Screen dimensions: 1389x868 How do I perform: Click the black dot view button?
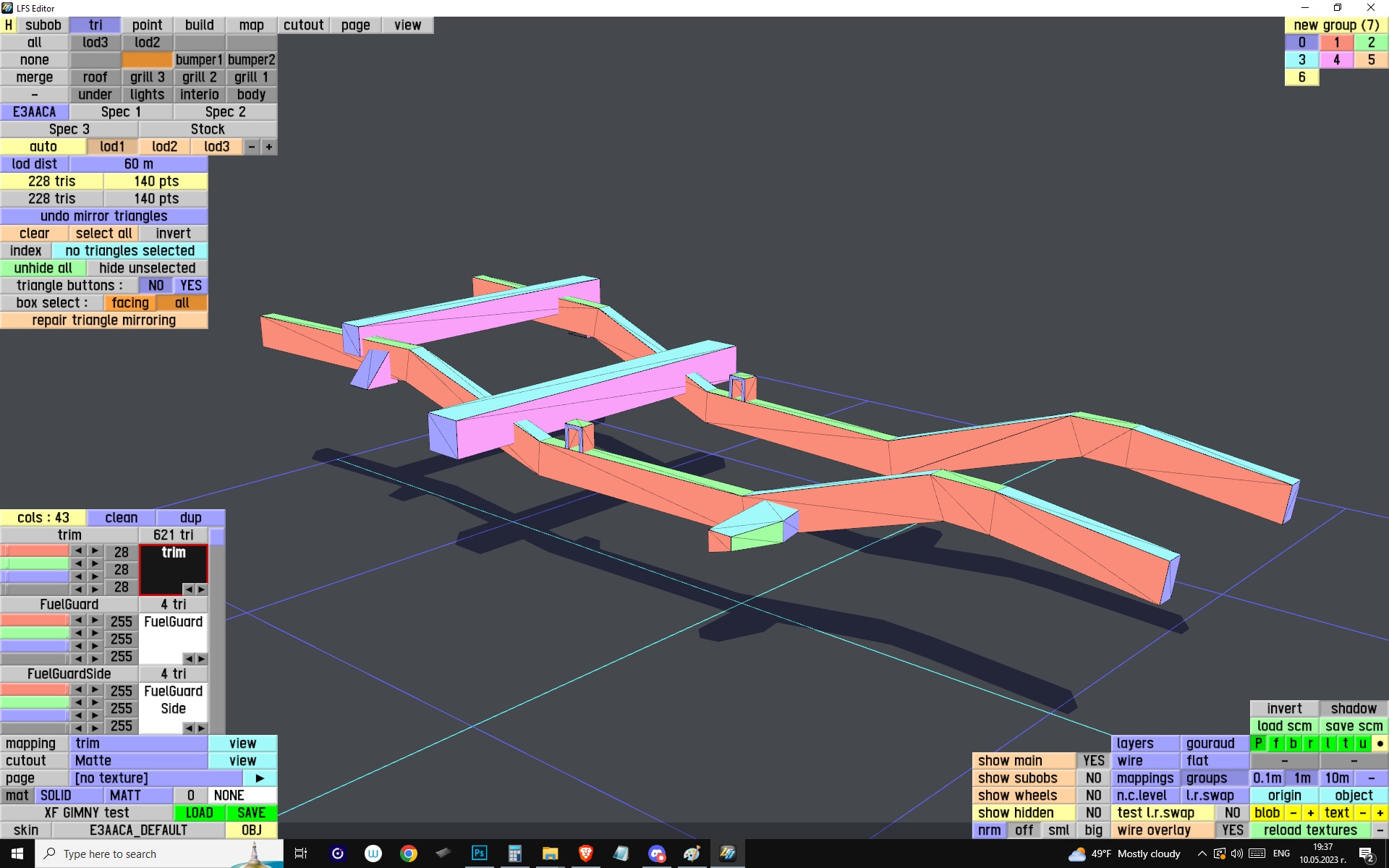click(x=1380, y=743)
